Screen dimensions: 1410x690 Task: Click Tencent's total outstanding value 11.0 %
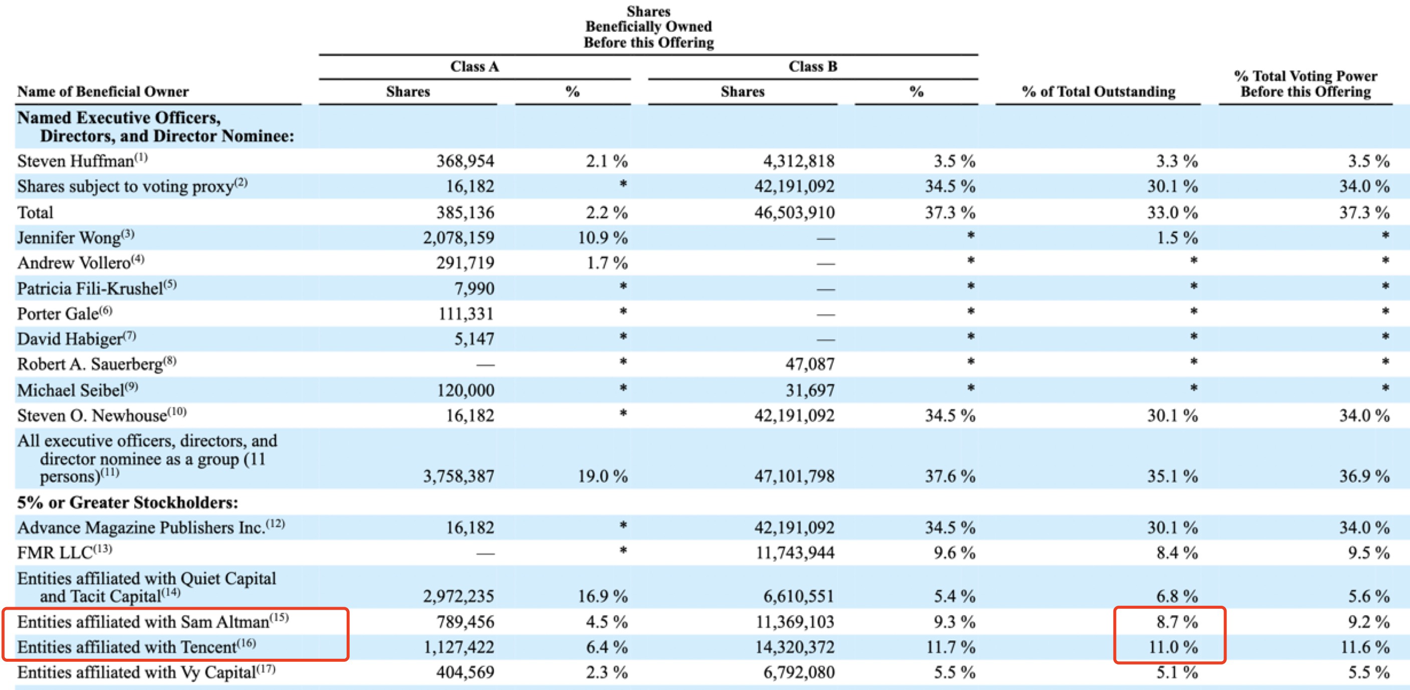1172,648
